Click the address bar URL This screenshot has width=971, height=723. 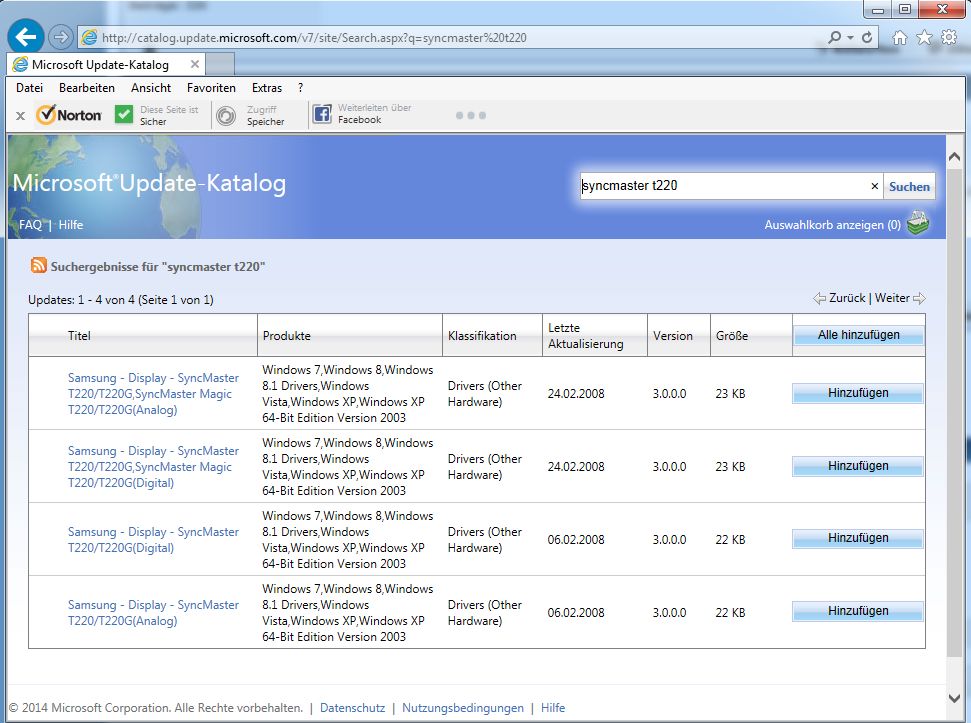[x=314, y=38]
